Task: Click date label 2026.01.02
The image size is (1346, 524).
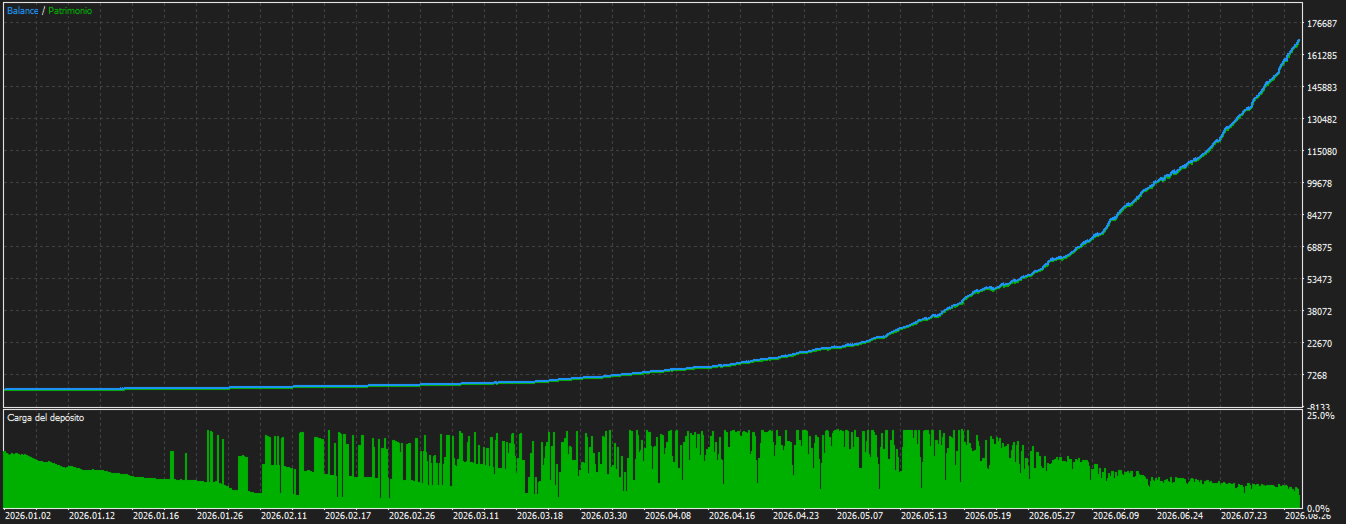Action: (x=28, y=517)
